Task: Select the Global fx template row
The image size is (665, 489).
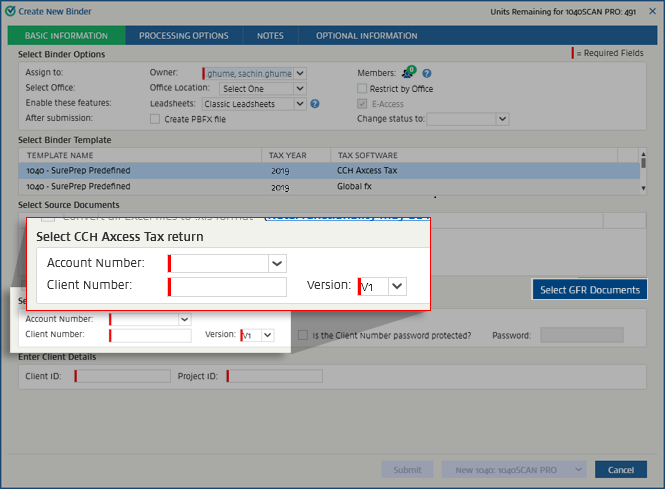Action: click(329, 187)
